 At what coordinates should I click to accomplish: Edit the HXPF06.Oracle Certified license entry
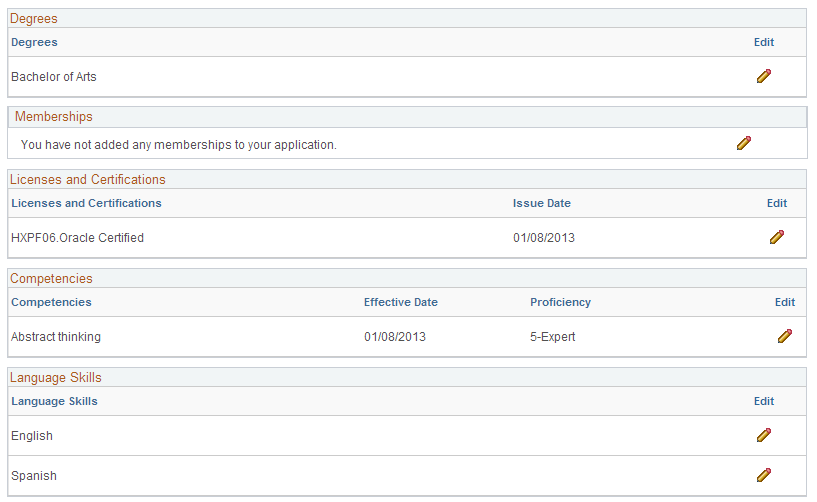pyautogui.click(x=777, y=237)
